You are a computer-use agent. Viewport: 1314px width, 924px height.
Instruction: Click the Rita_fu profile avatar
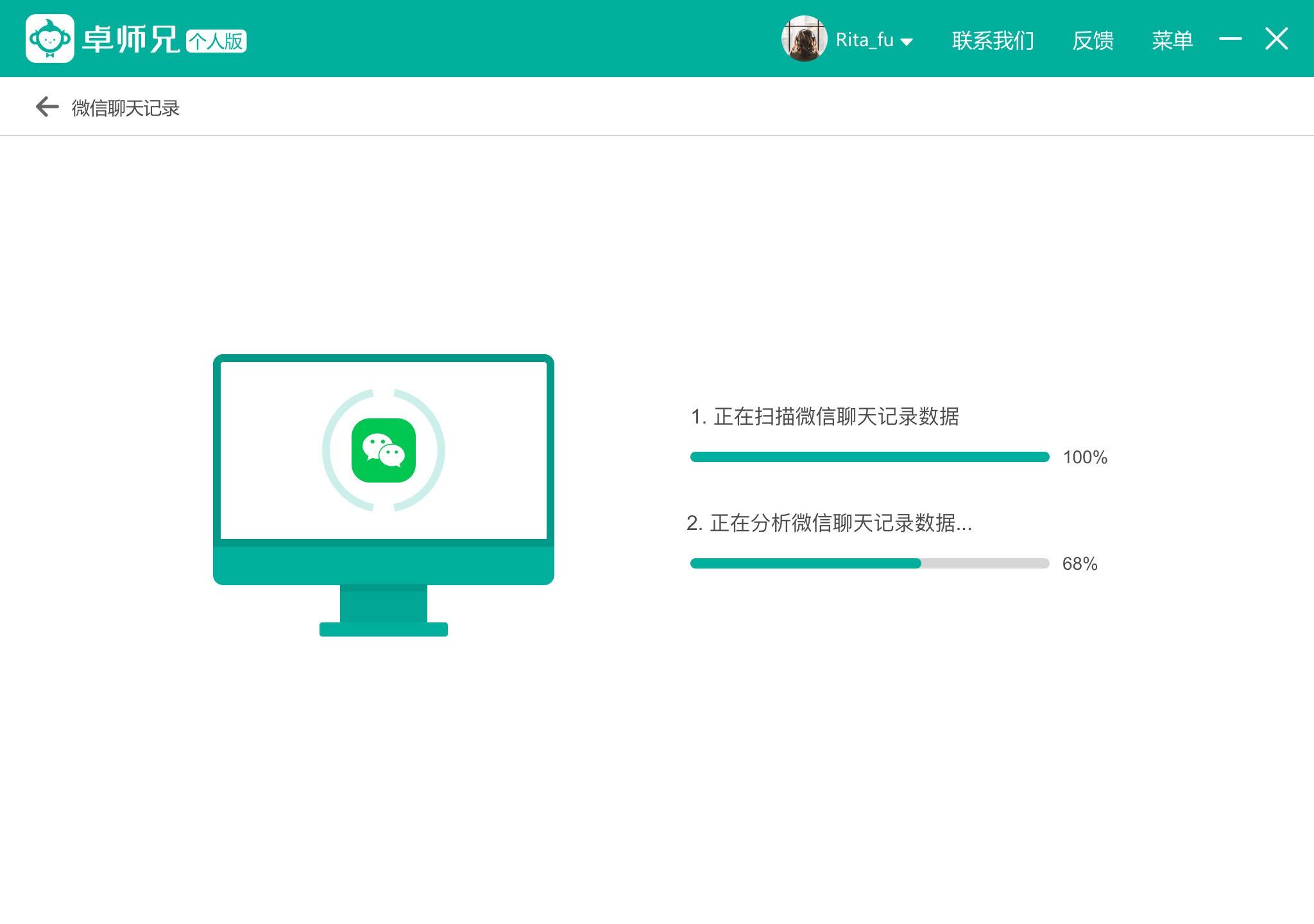(804, 38)
